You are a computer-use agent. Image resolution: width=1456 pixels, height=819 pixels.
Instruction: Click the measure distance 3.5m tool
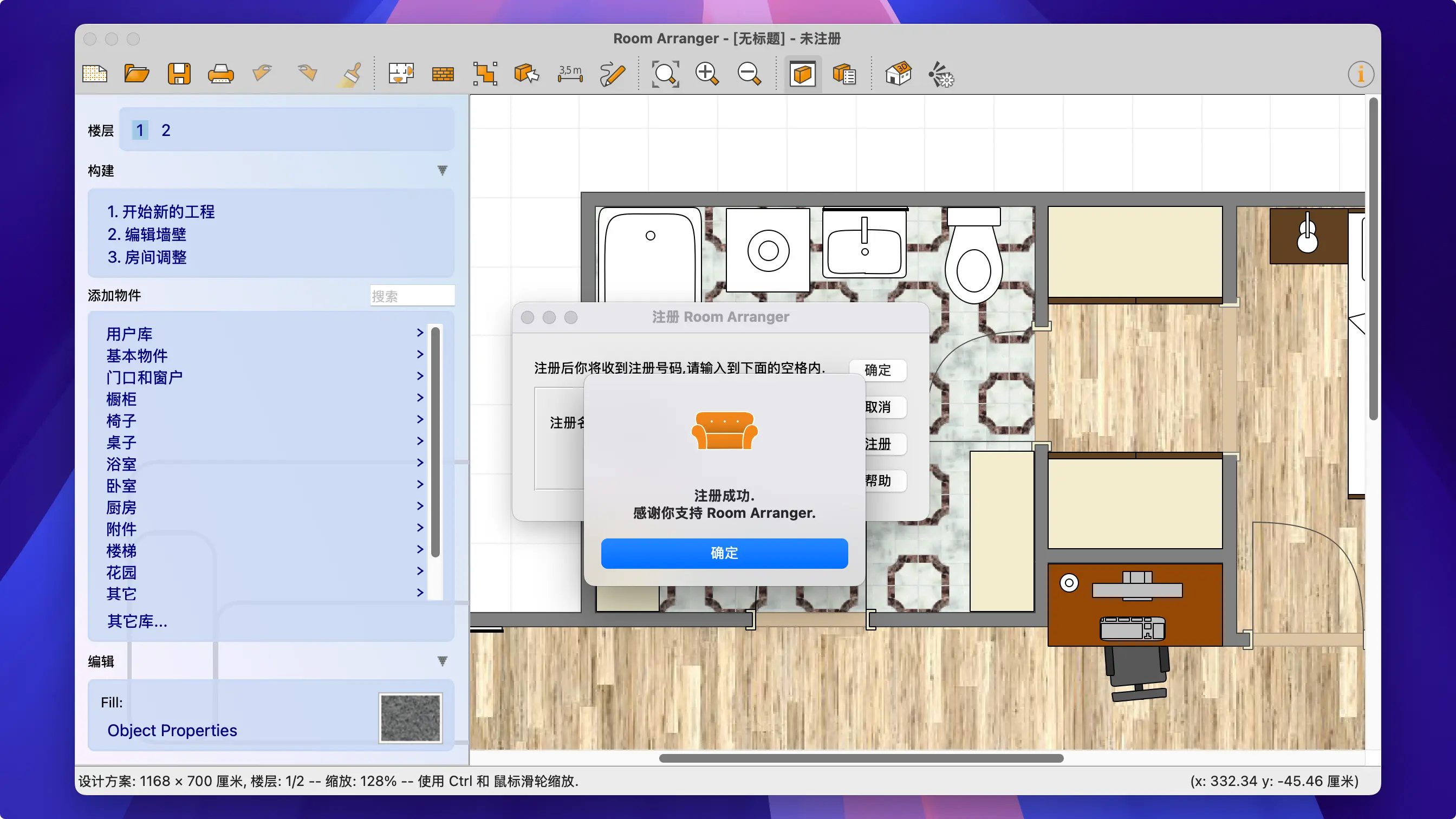(x=570, y=74)
